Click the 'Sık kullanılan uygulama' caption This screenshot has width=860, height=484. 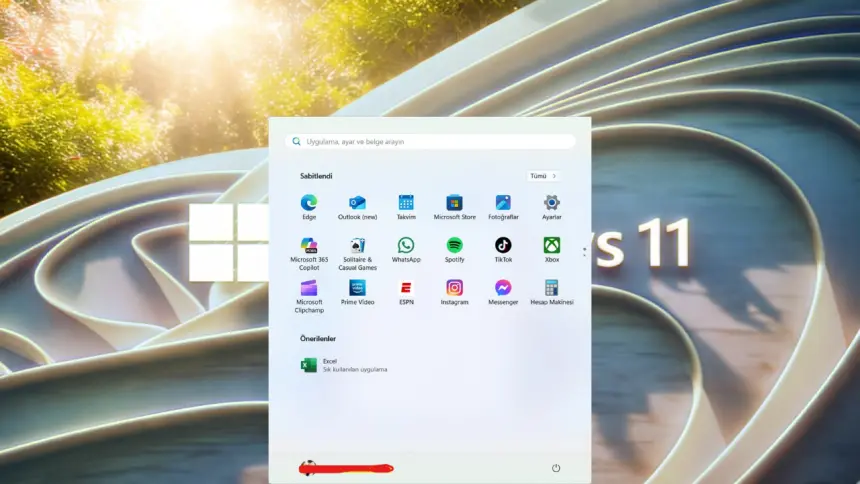pos(355,370)
